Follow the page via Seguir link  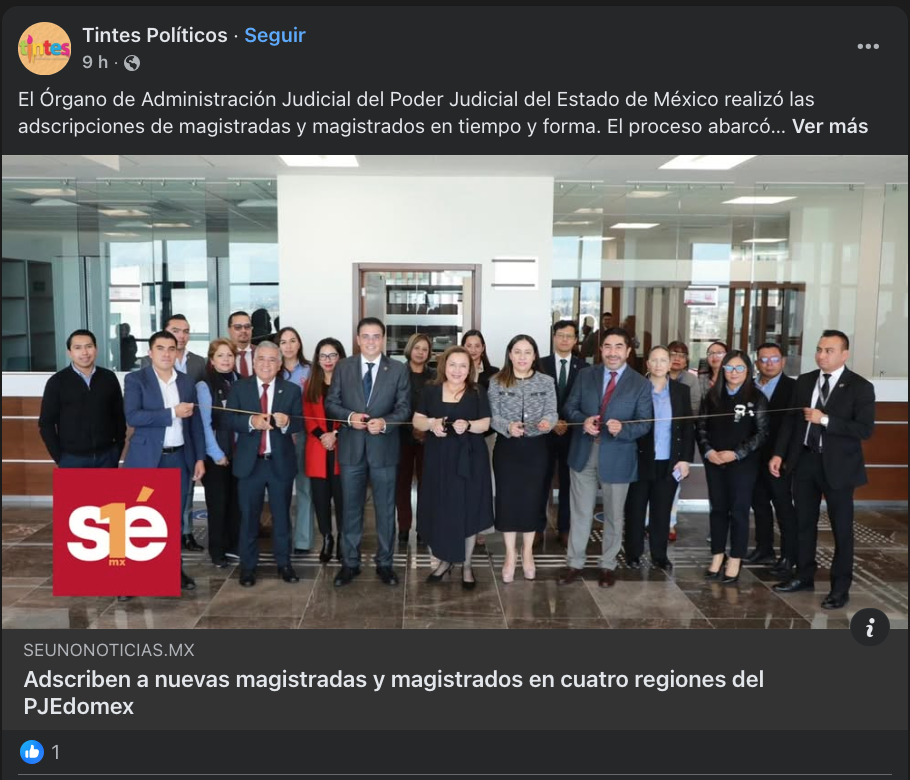pos(275,35)
